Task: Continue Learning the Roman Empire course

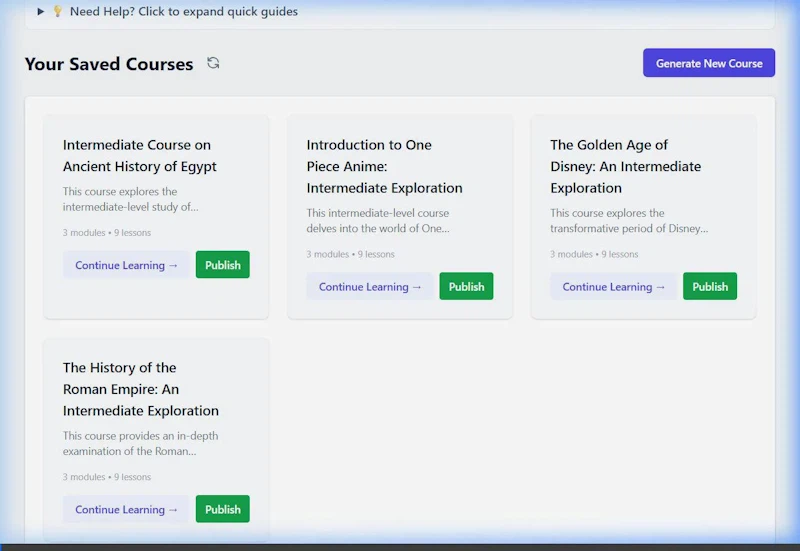Action: 126,509
